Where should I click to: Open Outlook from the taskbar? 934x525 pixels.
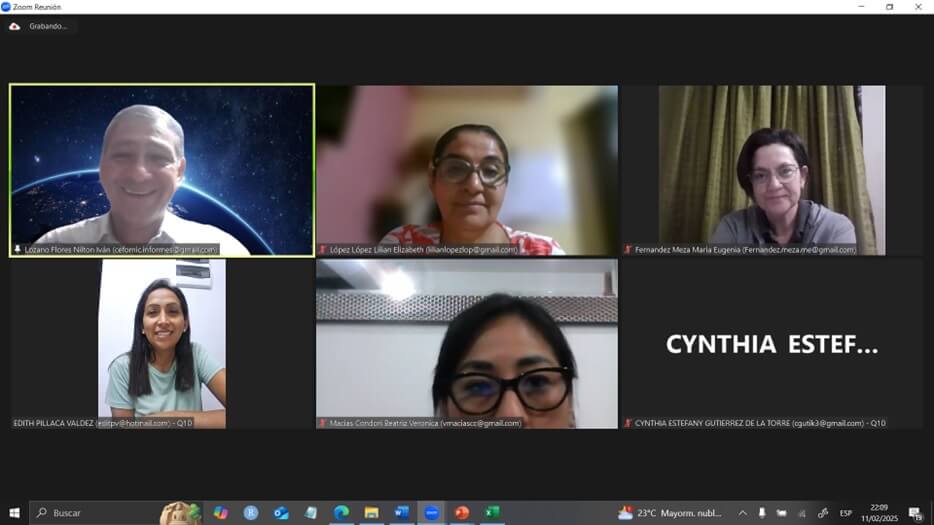281,513
